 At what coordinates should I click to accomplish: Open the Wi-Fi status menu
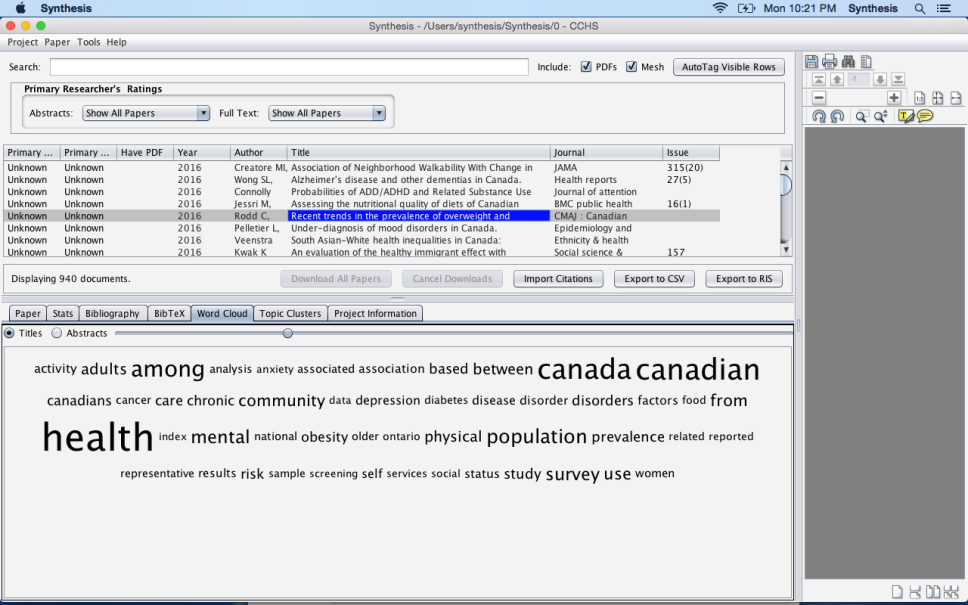720,9
